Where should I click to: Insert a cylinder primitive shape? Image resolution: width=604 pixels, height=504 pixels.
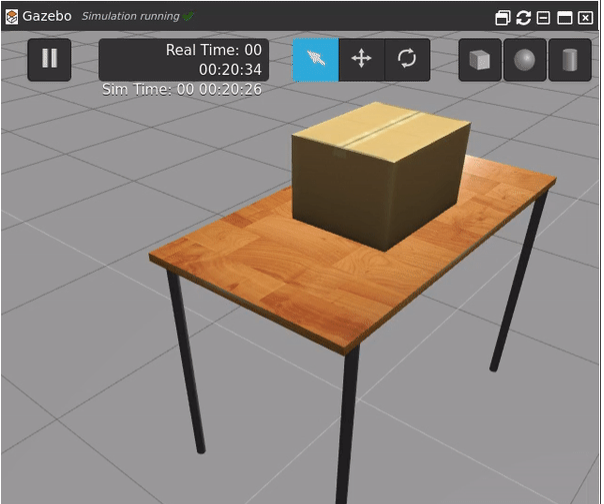[569, 60]
